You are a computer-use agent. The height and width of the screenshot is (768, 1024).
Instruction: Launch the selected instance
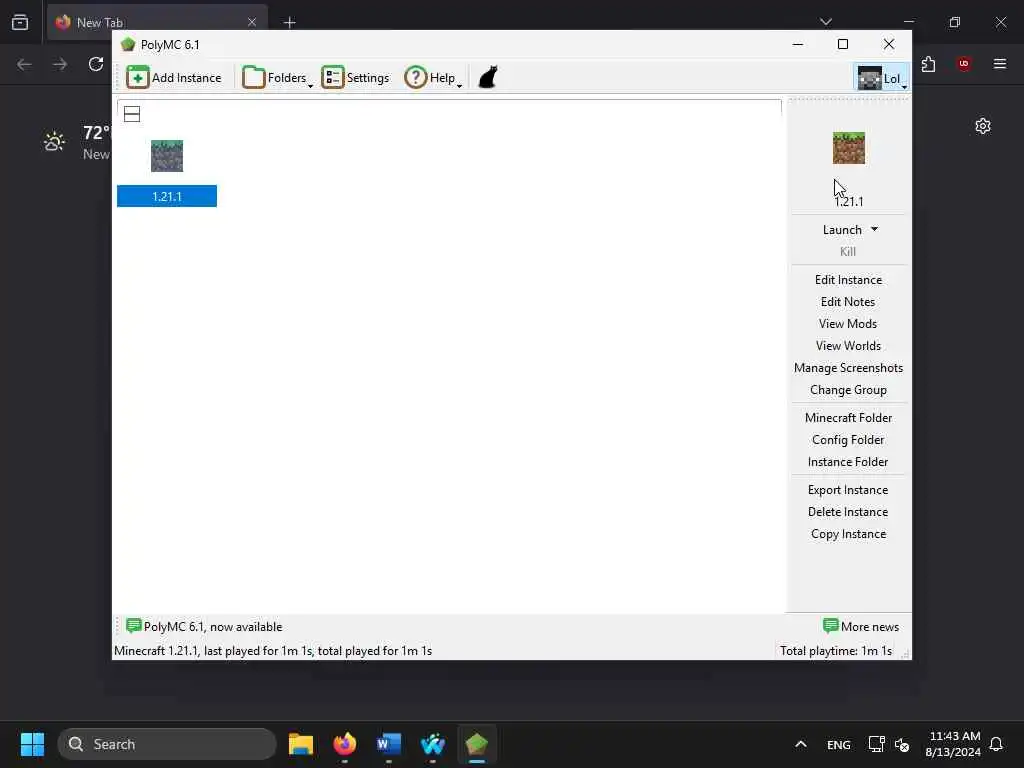(842, 230)
